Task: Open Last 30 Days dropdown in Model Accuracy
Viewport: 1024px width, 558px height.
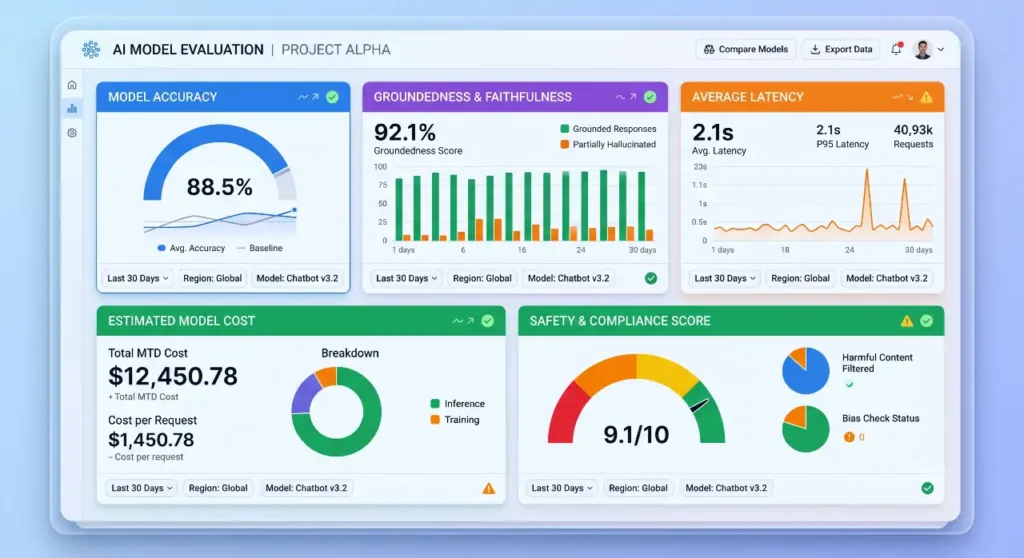Action: (138, 278)
